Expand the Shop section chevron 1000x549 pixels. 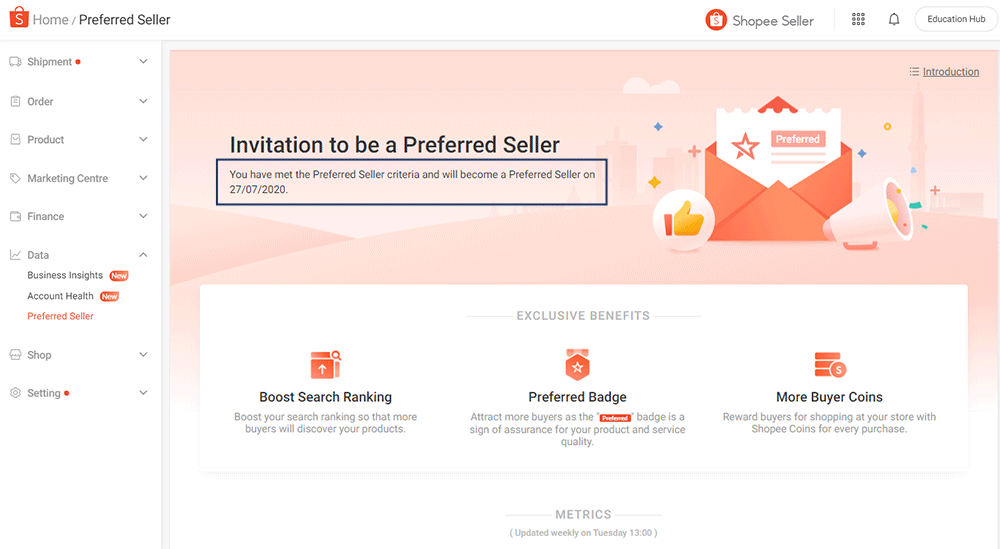pyautogui.click(x=143, y=355)
